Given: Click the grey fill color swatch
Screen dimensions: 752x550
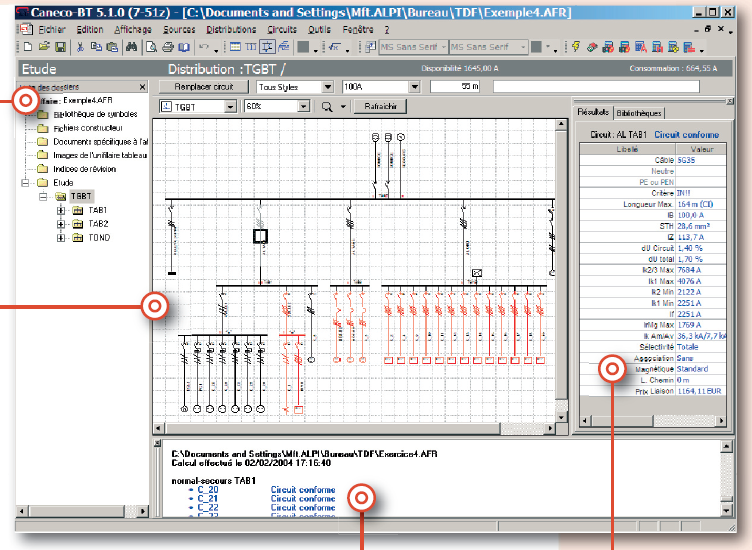Looking at the screenshot, I should (303, 47).
